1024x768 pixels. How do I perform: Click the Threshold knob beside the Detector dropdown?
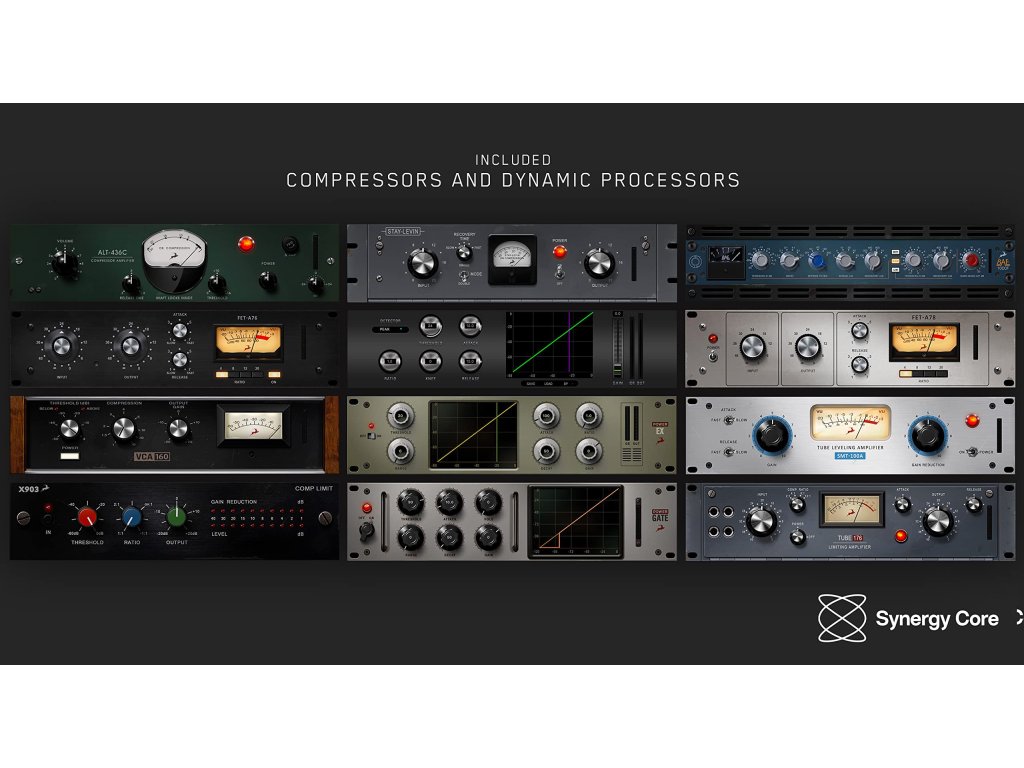pyautogui.click(x=430, y=325)
